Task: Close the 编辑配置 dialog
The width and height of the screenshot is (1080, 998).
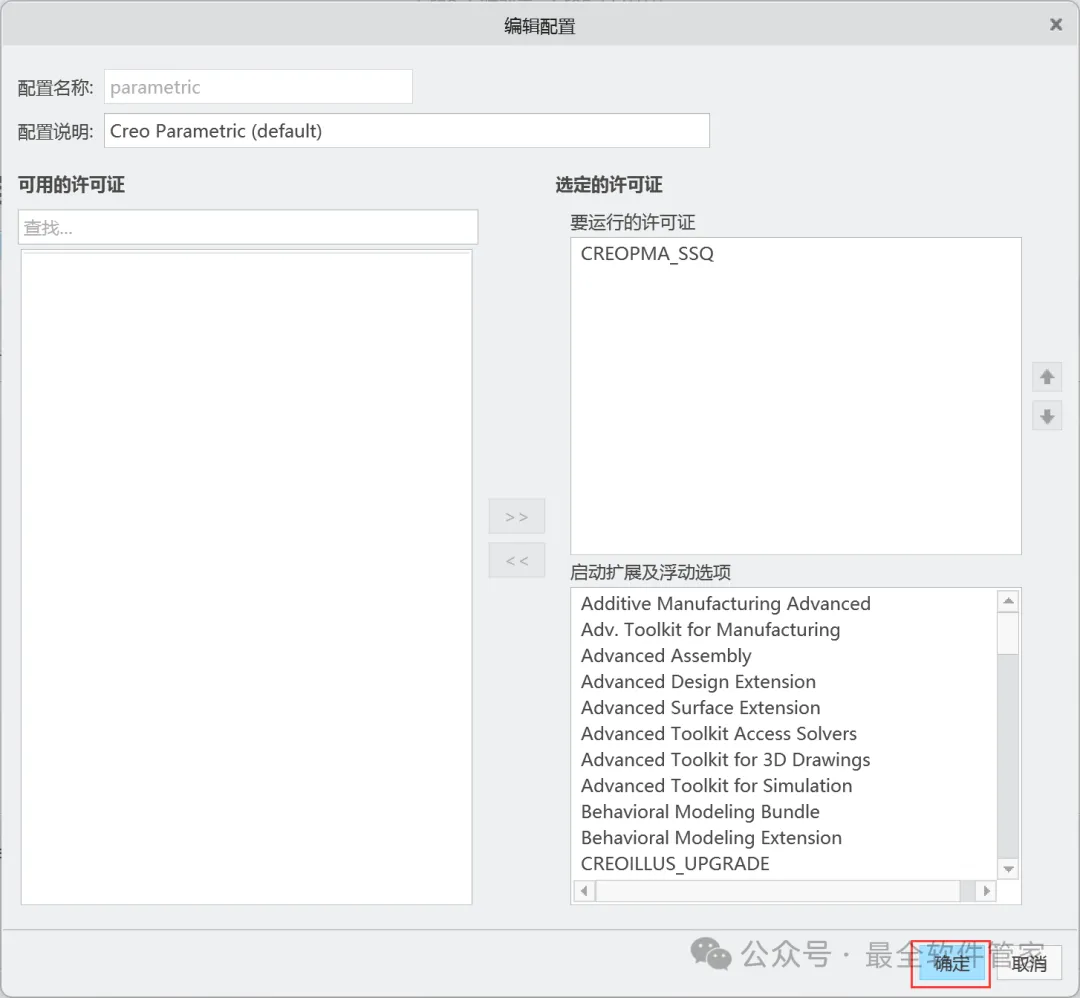Action: point(1055,25)
